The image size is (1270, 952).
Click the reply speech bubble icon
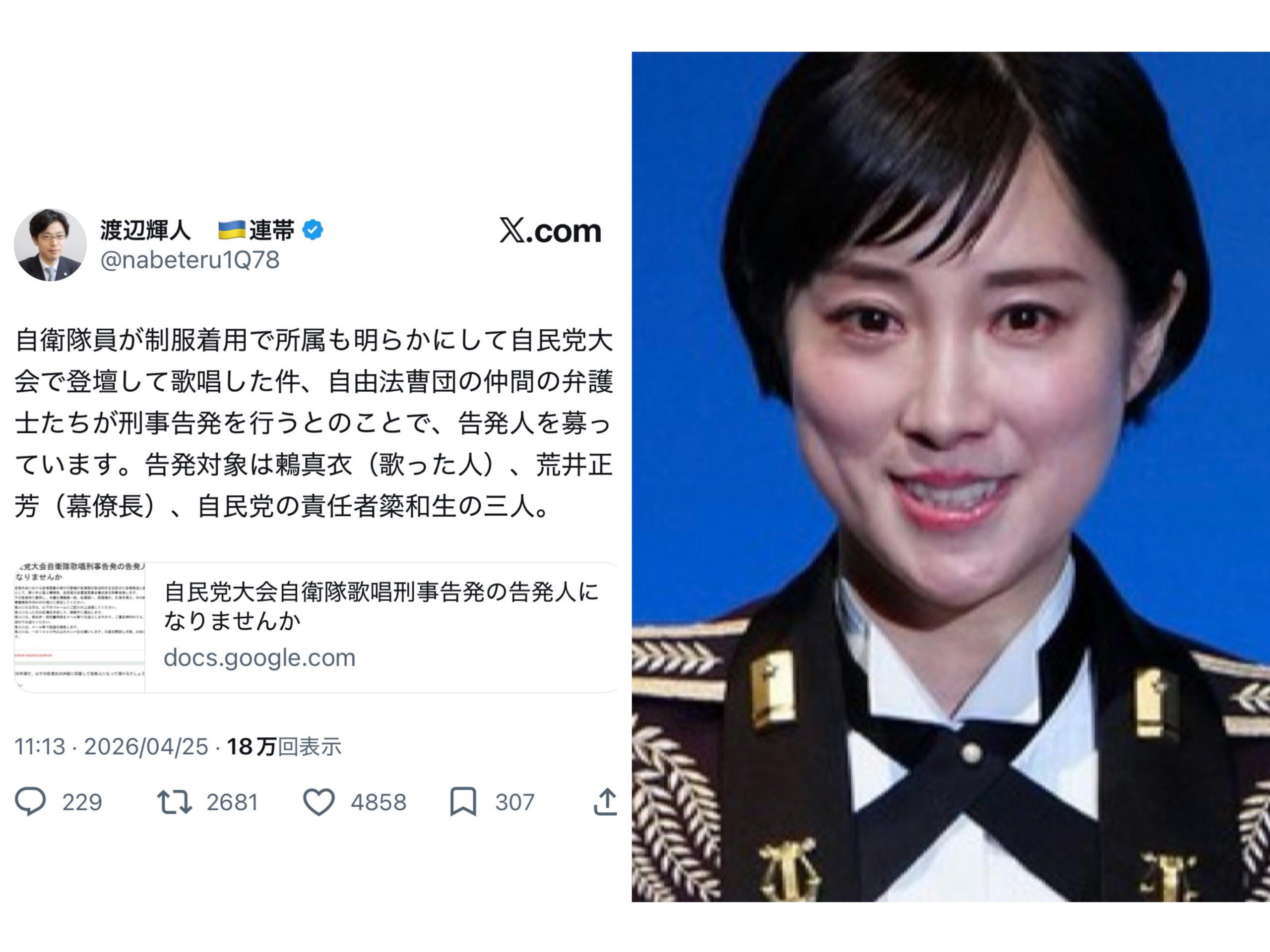[x=30, y=802]
